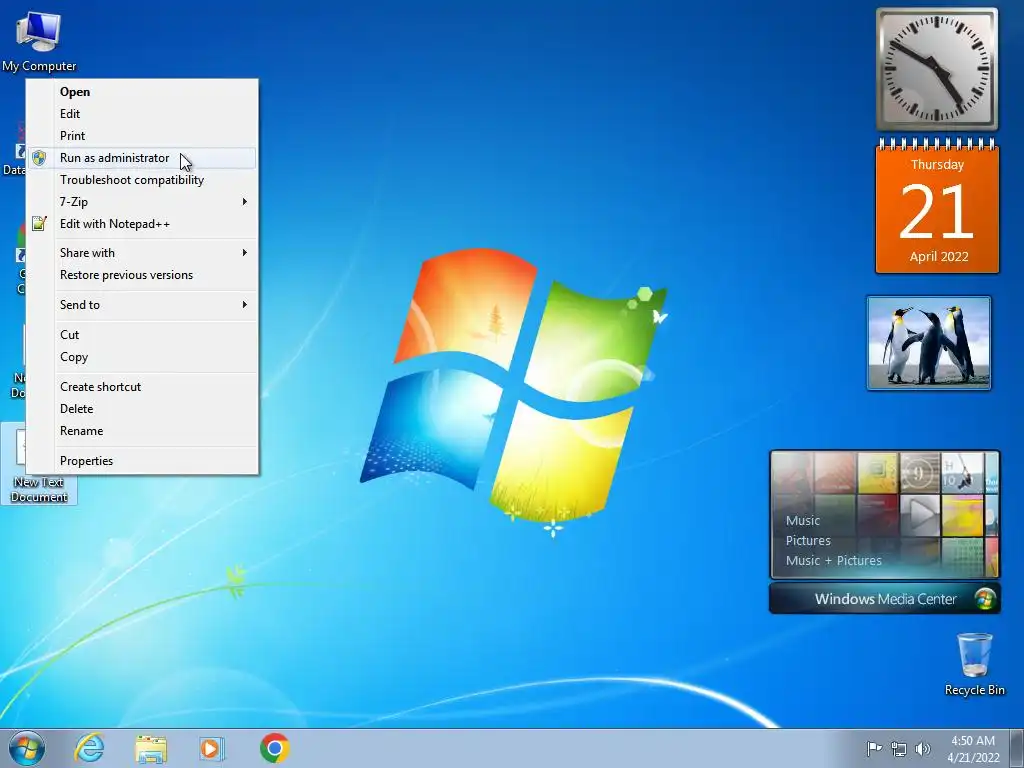Image resolution: width=1024 pixels, height=768 pixels.
Task: Click the analog clock gadget
Action: pos(936,69)
